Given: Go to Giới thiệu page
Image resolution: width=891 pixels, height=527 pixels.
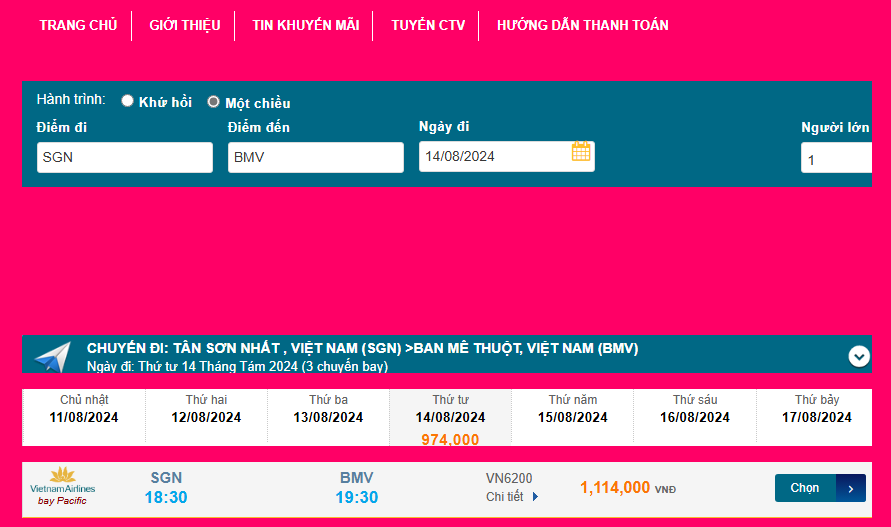Looking at the screenshot, I should click(185, 25).
